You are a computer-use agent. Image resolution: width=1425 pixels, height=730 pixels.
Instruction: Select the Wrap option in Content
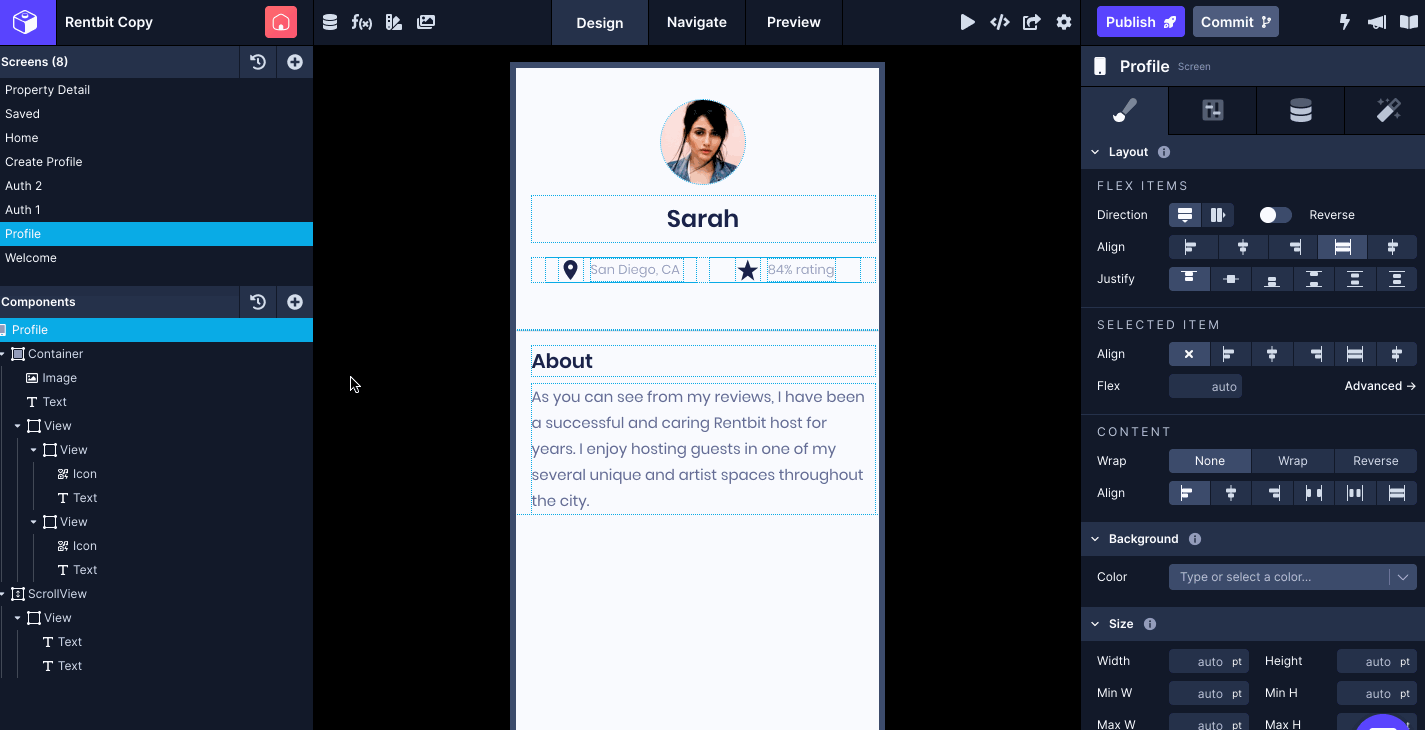point(1293,461)
